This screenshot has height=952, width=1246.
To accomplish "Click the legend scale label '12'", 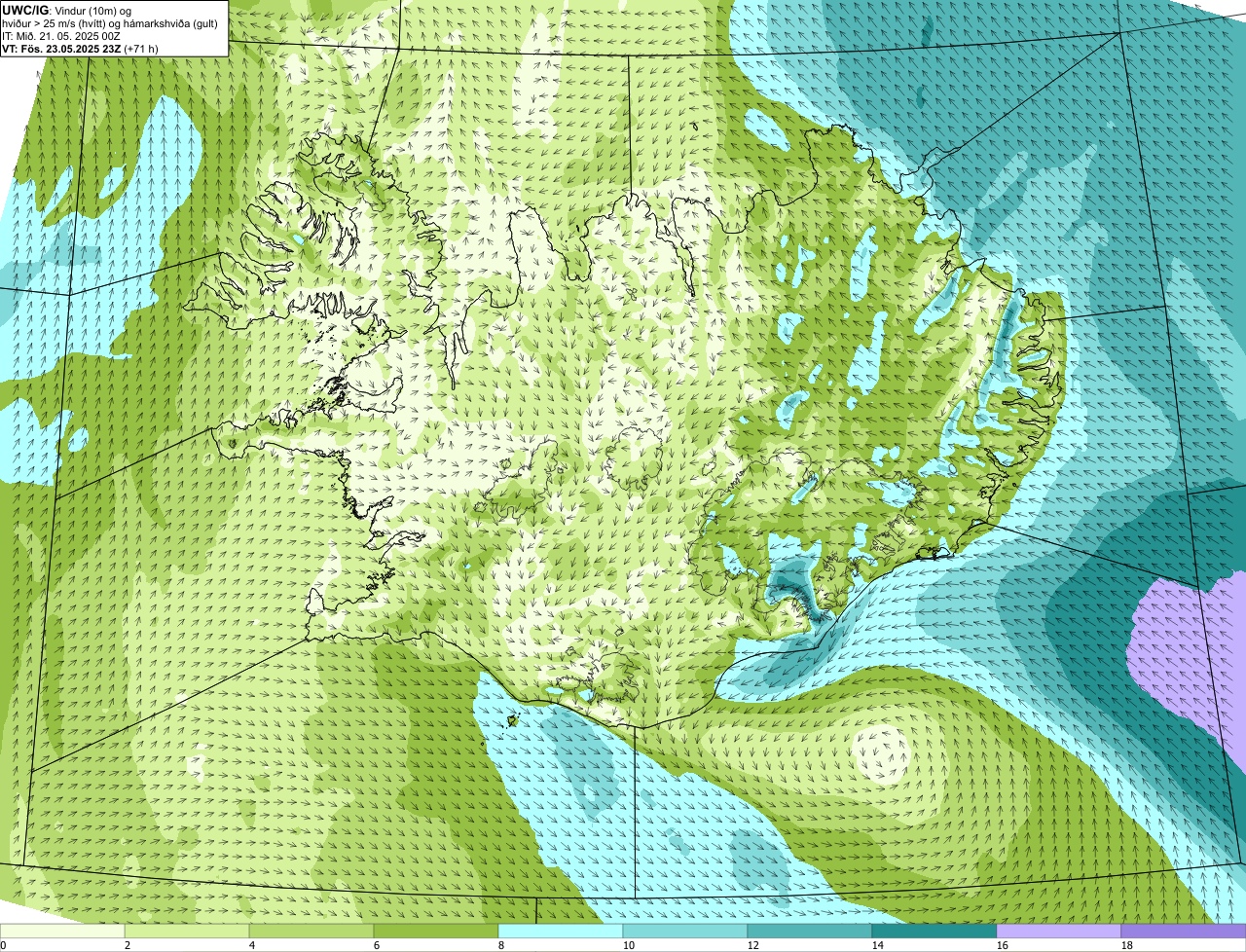I will point(753,945).
